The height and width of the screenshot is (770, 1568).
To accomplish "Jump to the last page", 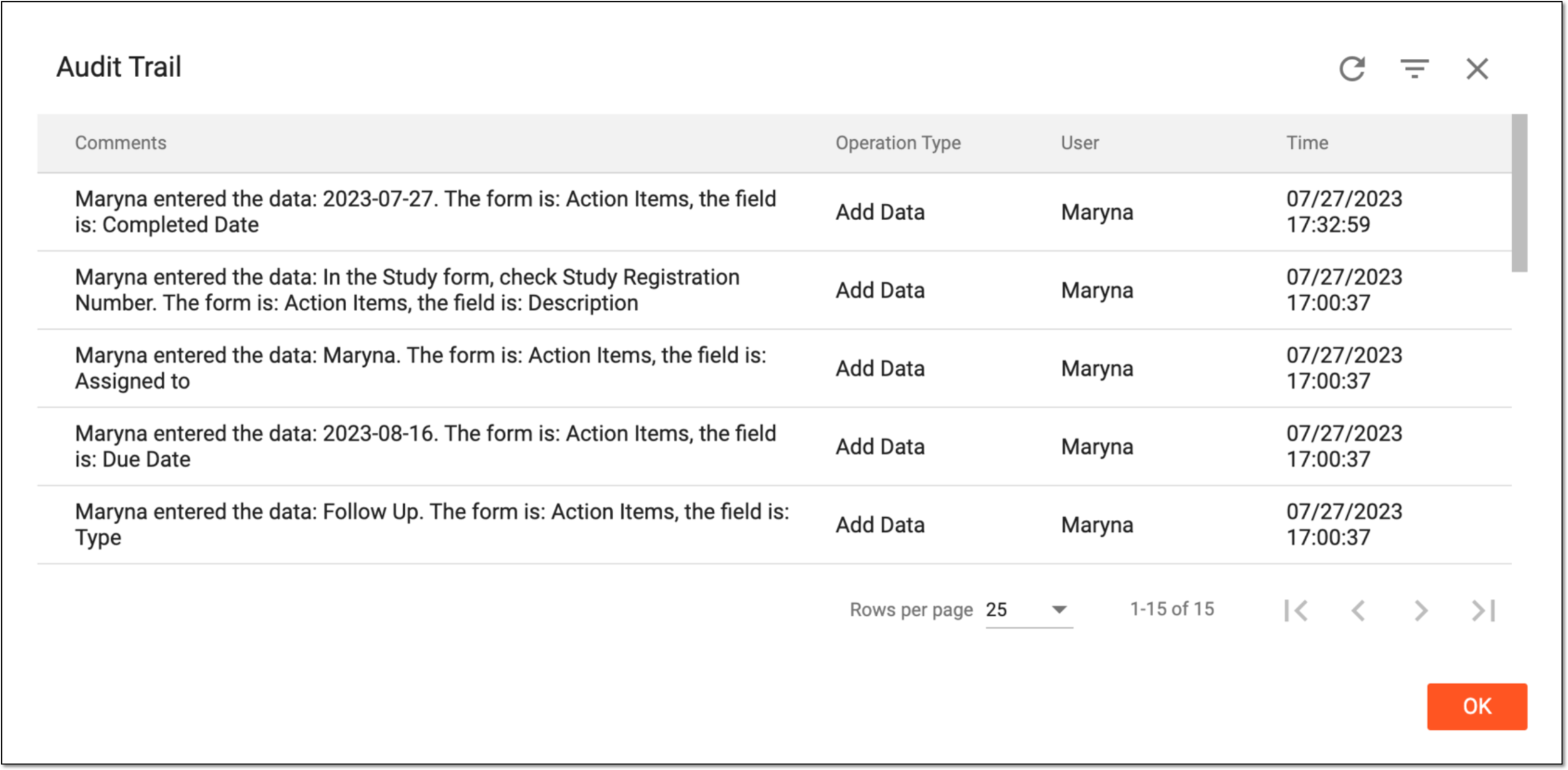I will click(1483, 610).
